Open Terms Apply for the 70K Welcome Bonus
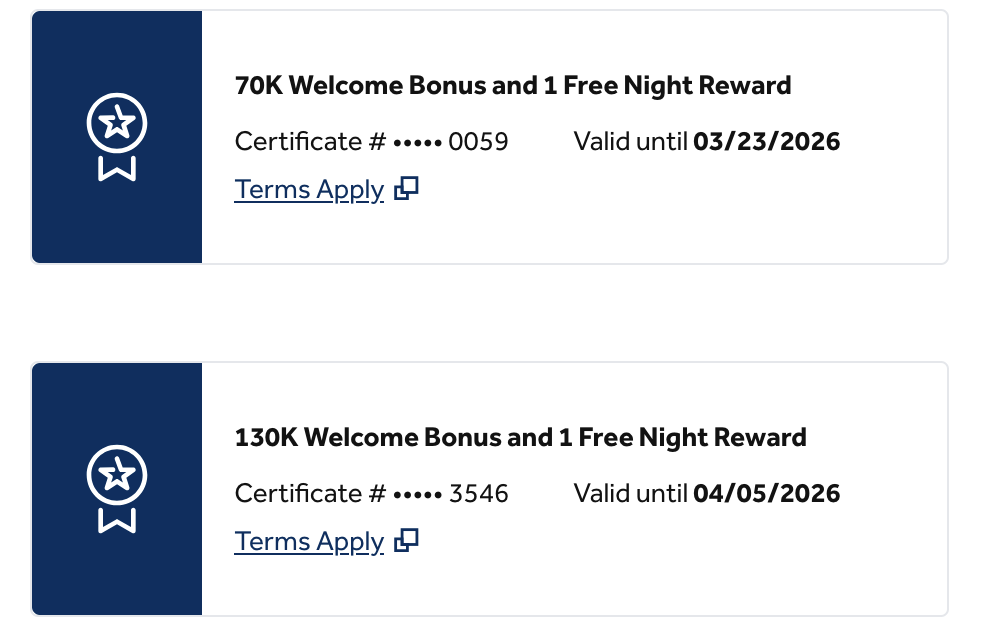This screenshot has width=984, height=634. point(309,190)
